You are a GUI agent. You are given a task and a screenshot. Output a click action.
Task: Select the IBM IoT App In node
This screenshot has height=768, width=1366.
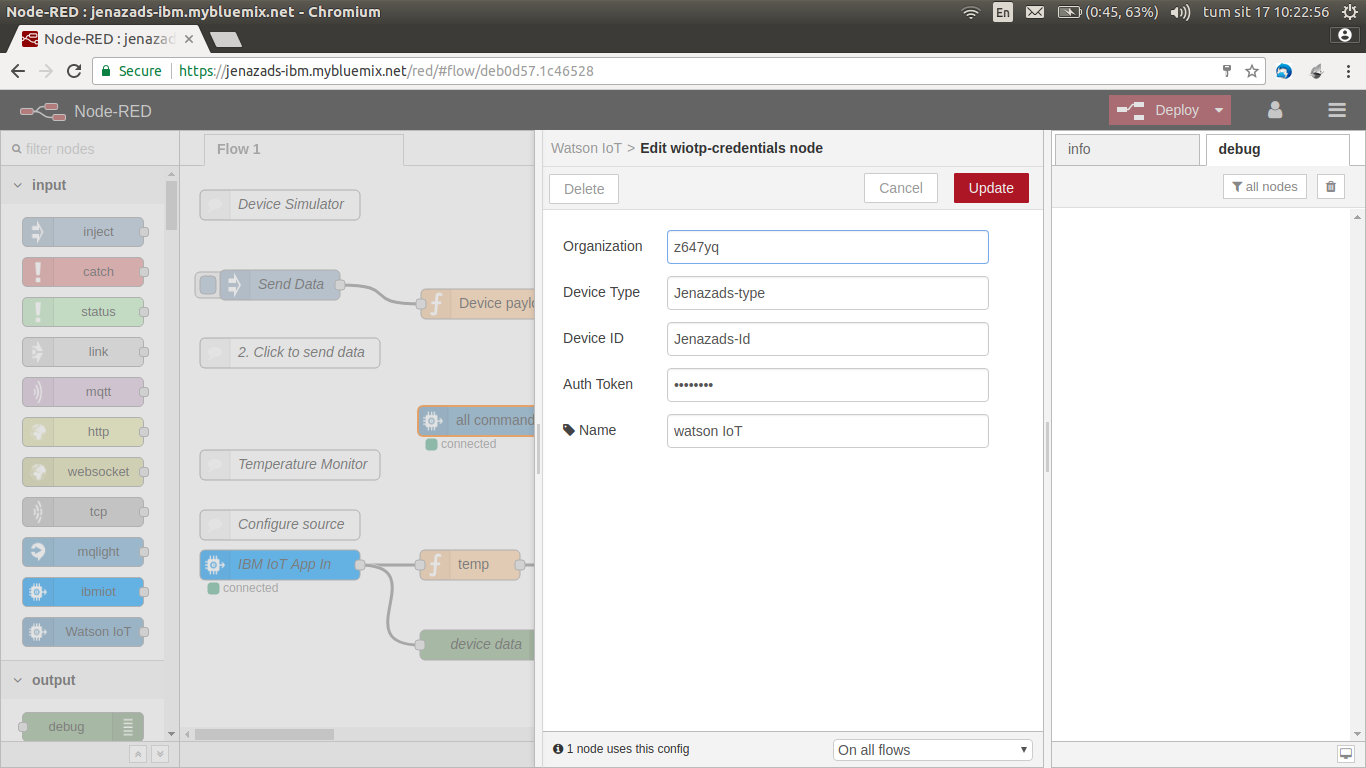[280, 565]
